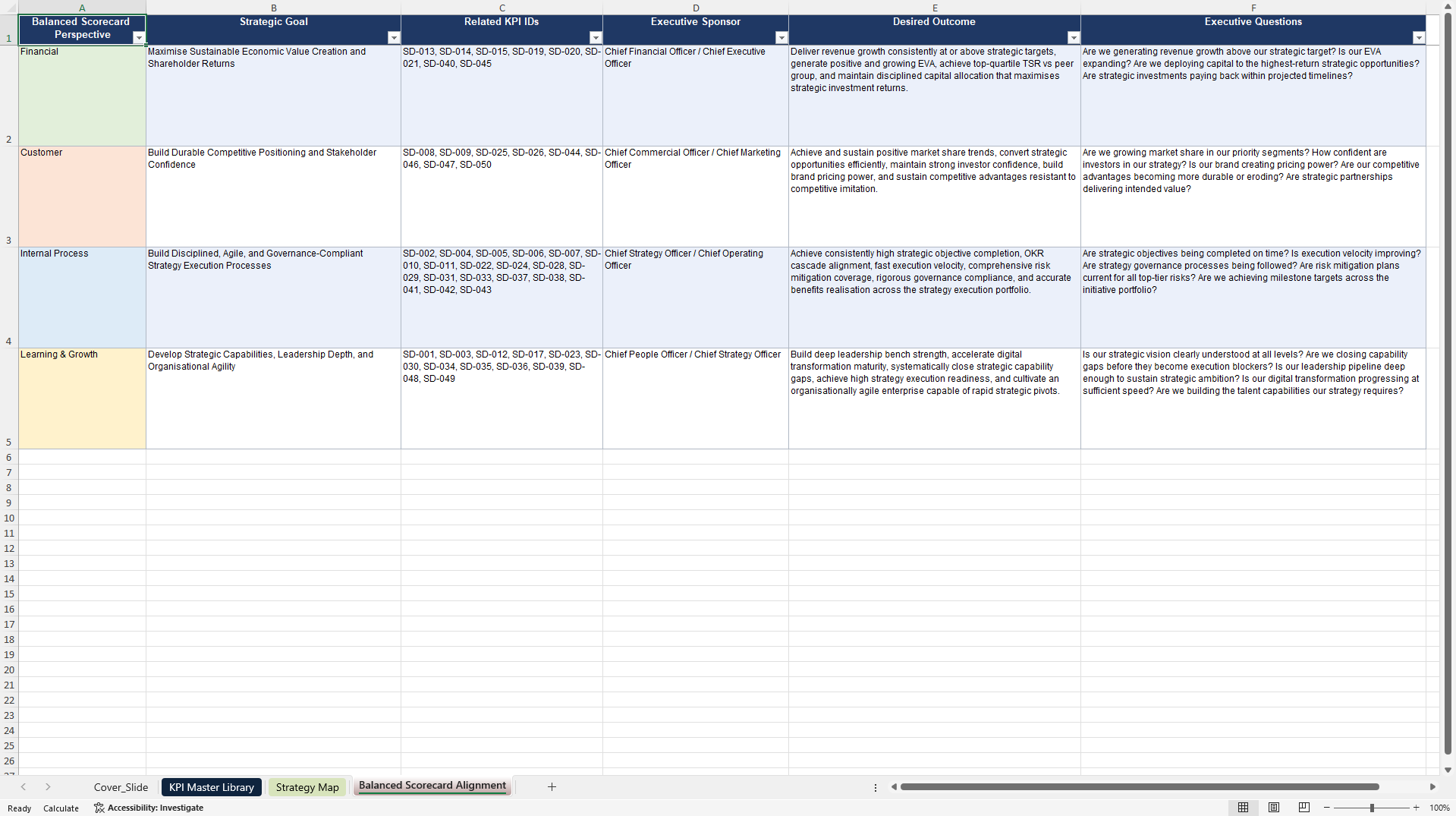
Task: Select column F header
Action: pos(1253,8)
